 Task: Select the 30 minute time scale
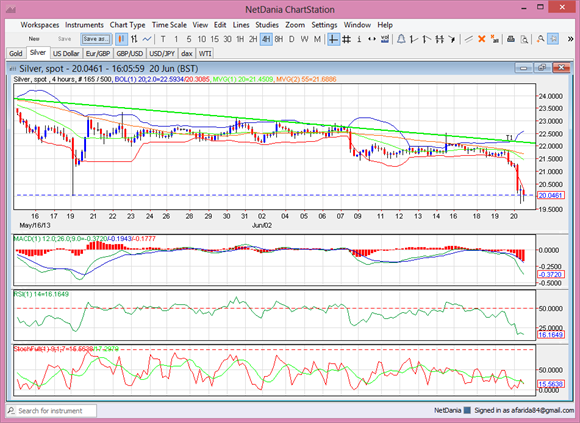(x=227, y=39)
